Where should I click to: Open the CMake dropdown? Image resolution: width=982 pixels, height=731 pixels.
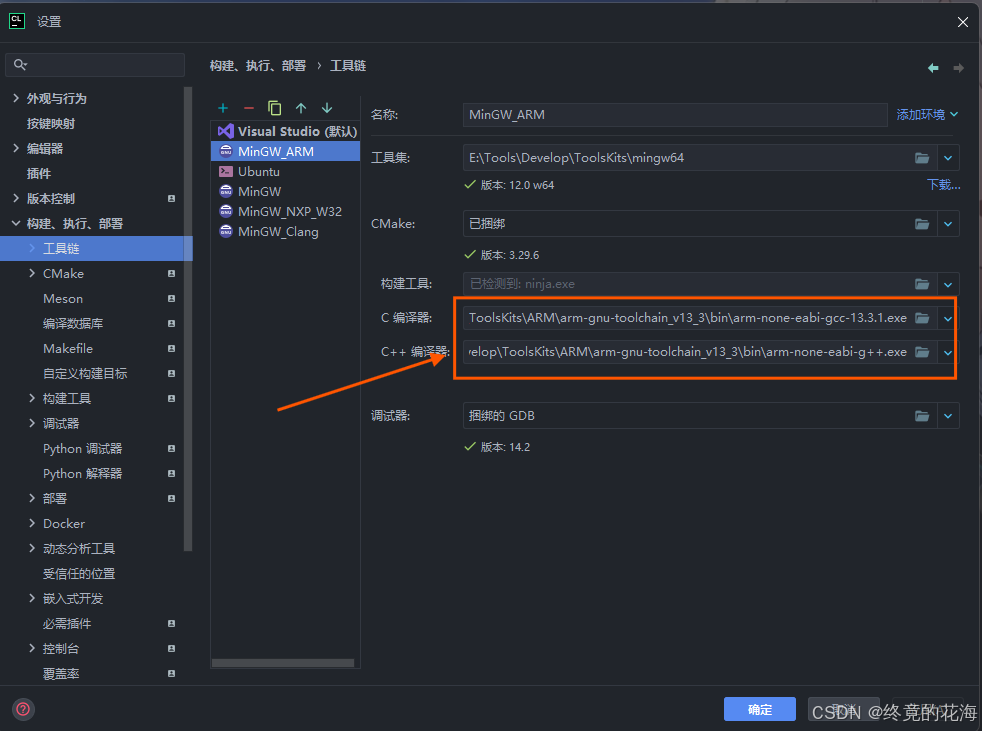pyautogui.click(x=948, y=224)
